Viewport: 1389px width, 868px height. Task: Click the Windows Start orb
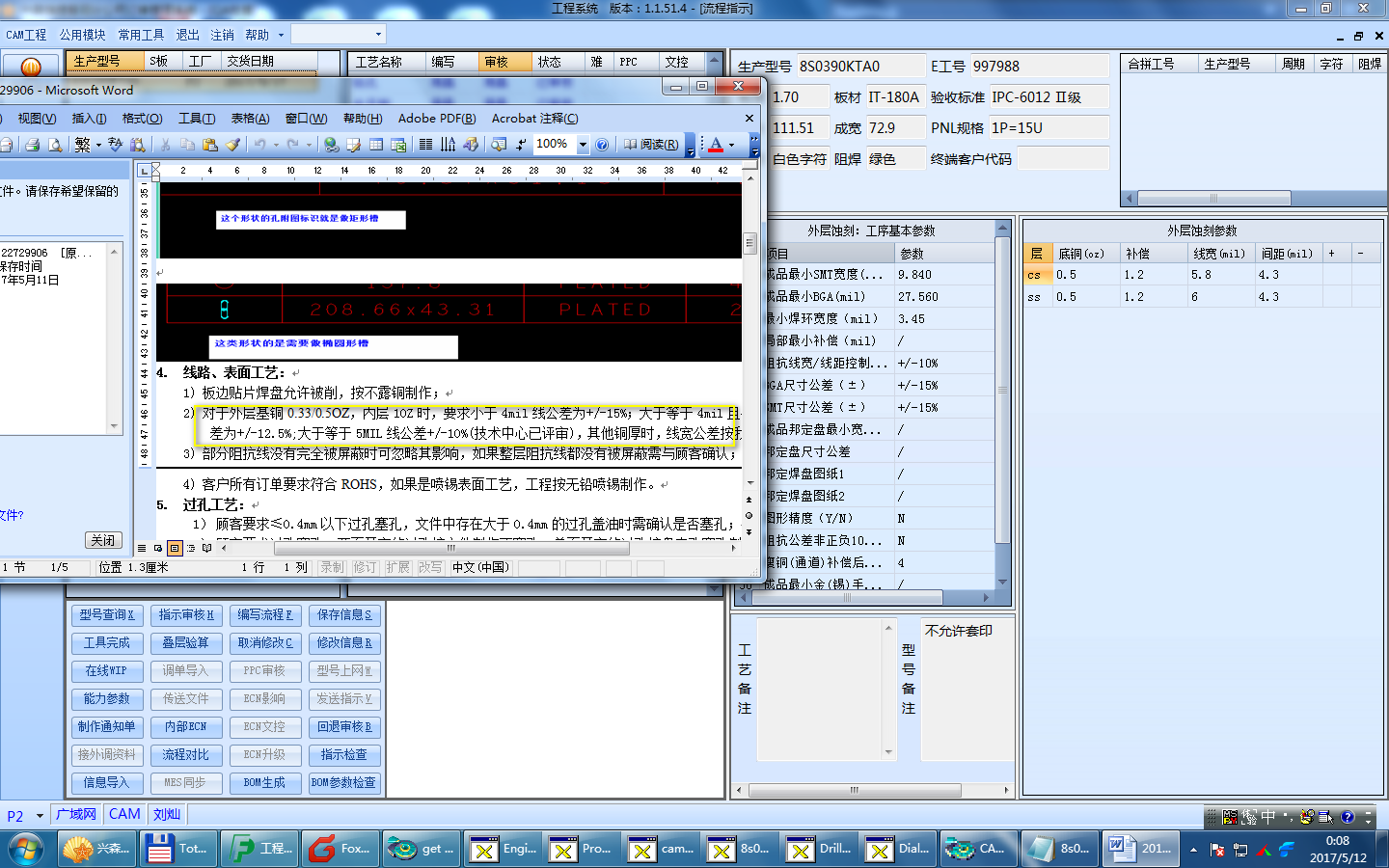tap(27, 850)
